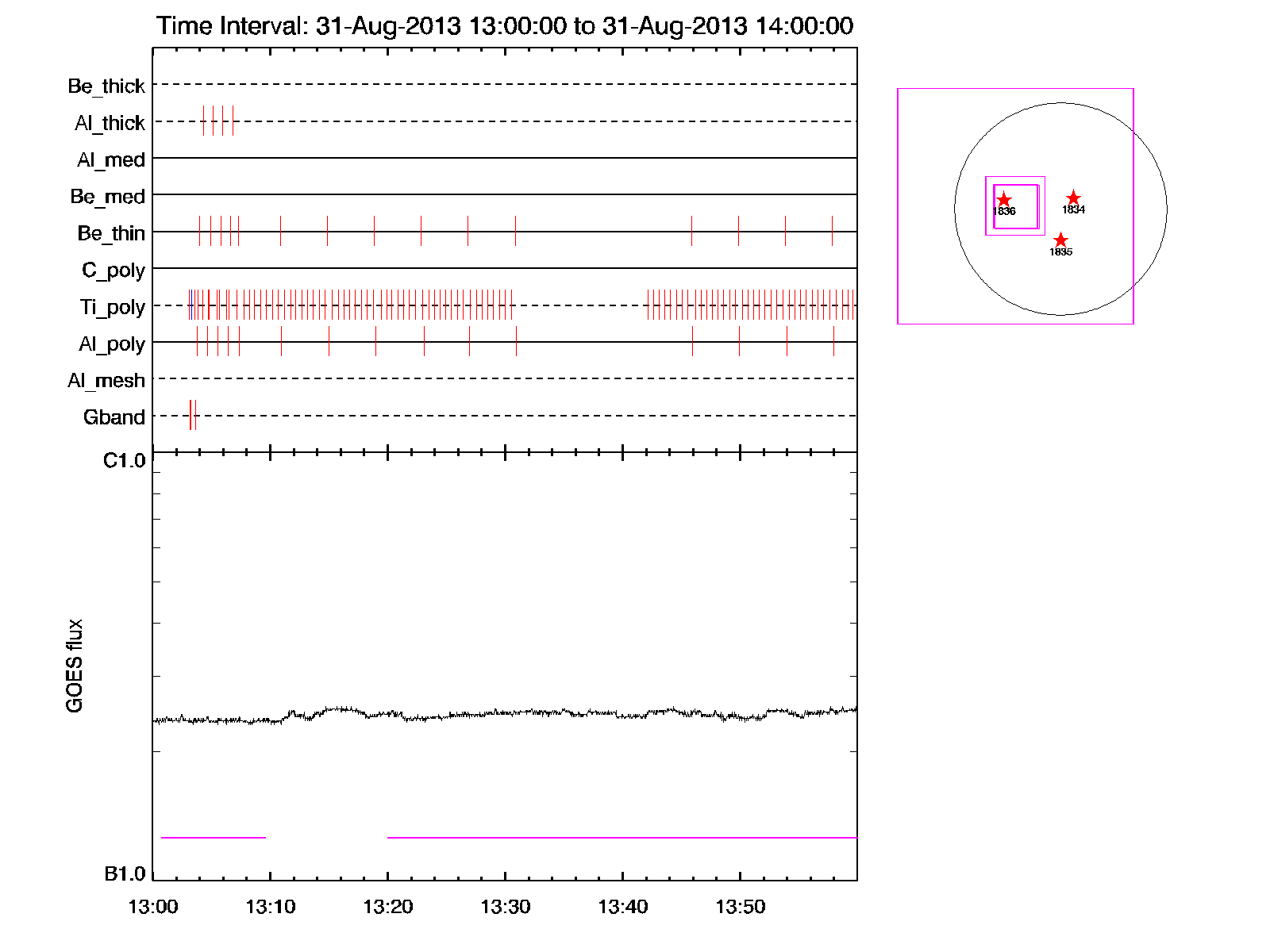The width and height of the screenshot is (1270, 952).
Task: Click the red Gband exposure markers
Action: coord(193,415)
